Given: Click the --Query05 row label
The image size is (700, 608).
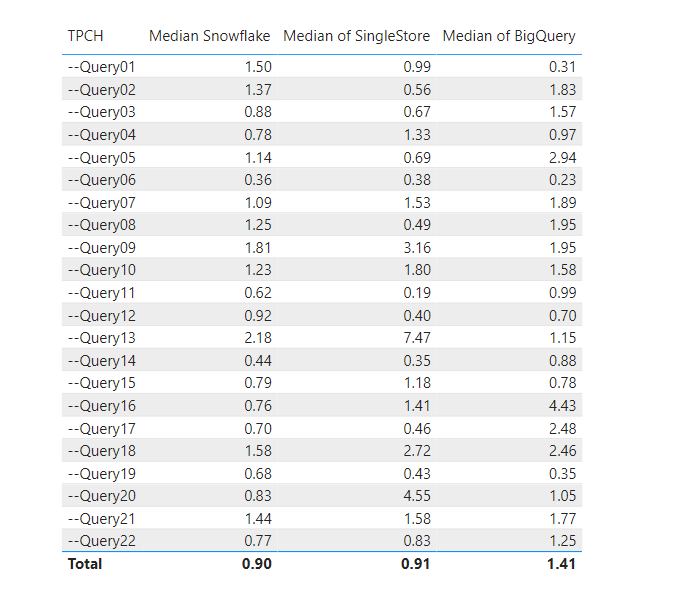Looking at the screenshot, I should 101,158.
